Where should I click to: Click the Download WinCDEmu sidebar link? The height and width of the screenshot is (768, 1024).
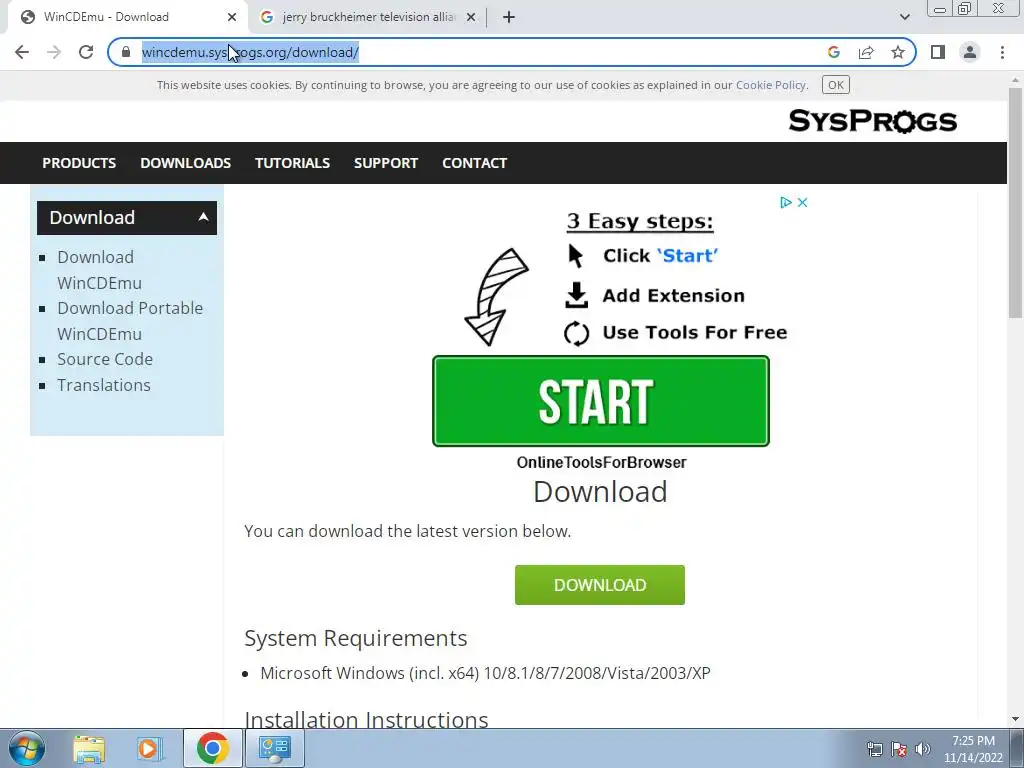coord(99,270)
